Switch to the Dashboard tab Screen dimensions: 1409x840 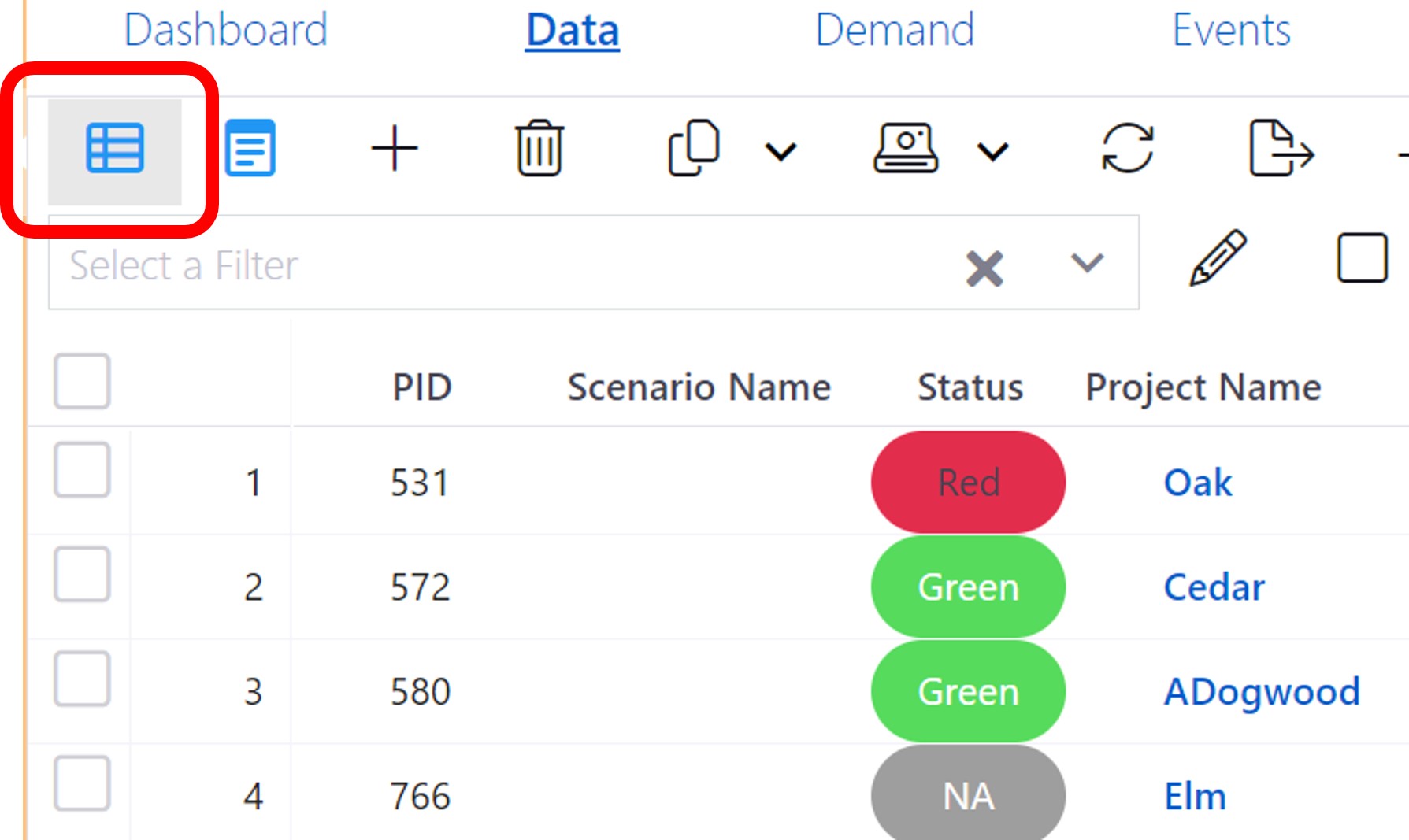[x=225, y=30]
